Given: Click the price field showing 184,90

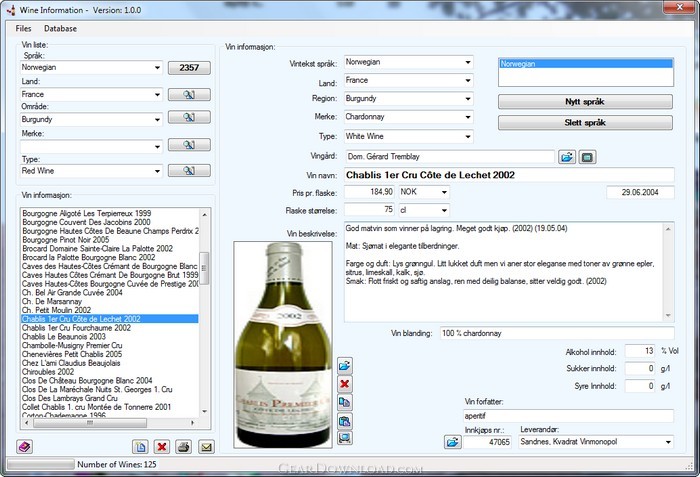Looking at the screenshot, I should [369, 192].
